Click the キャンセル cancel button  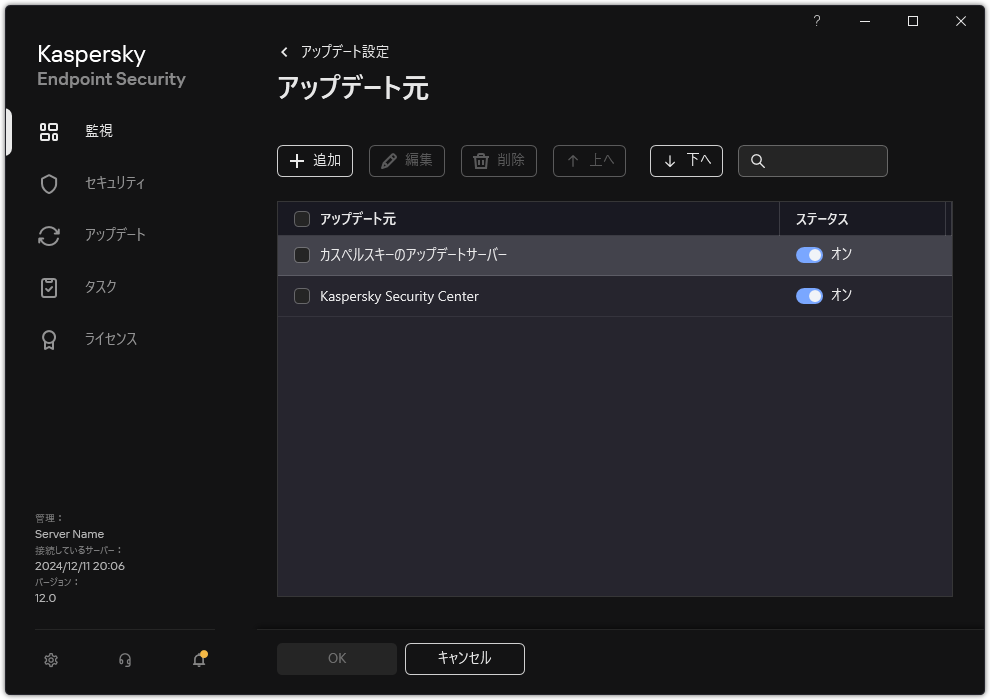click(x=464, y=658)
